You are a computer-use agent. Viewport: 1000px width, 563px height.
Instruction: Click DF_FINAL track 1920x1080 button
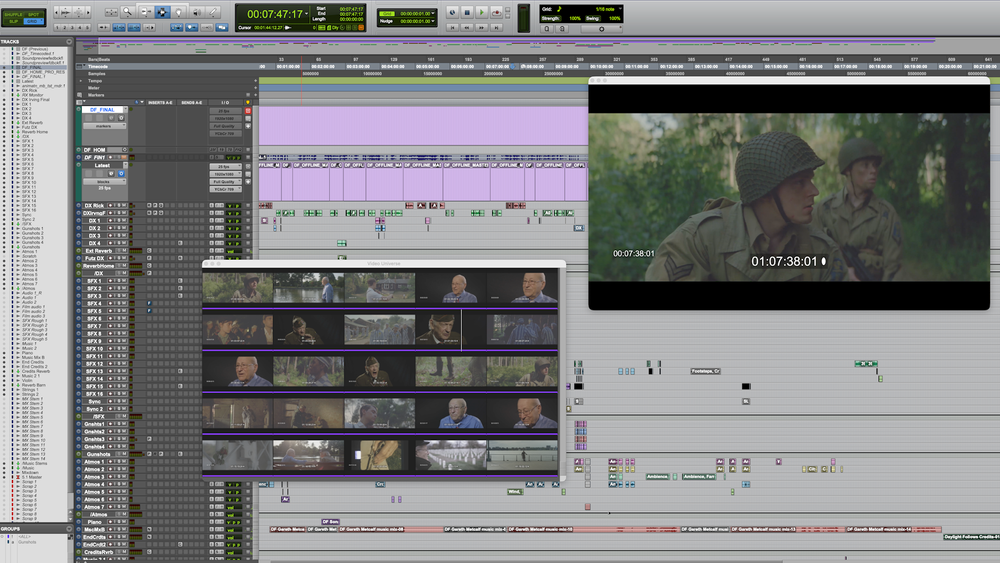pyautogui.click(x=226, y=119)
